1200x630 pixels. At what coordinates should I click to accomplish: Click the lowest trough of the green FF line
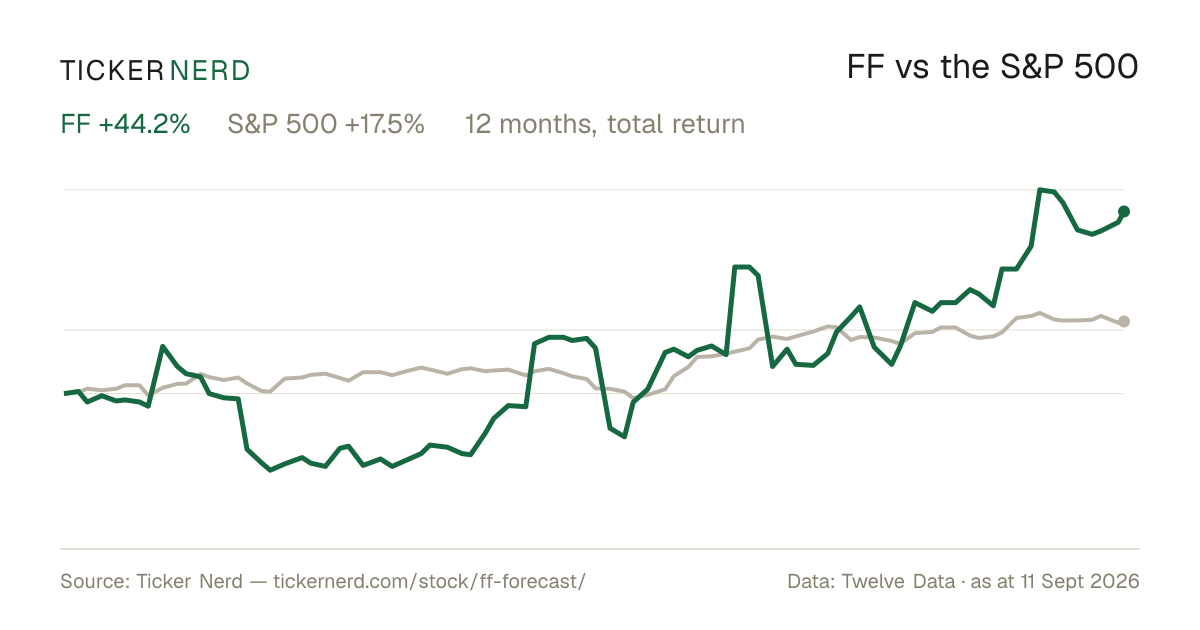(271, 469)
